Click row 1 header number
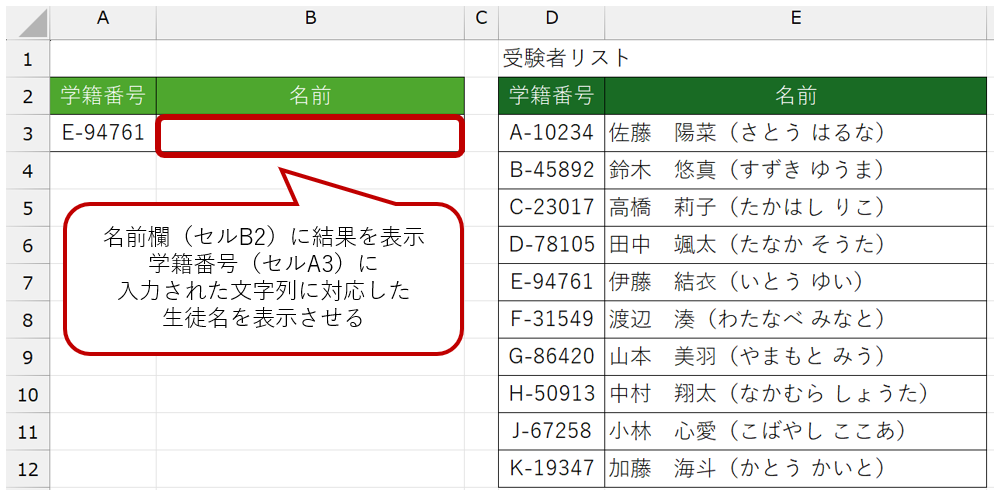This screenshot has height=495, width=1002. click(26, 59)
